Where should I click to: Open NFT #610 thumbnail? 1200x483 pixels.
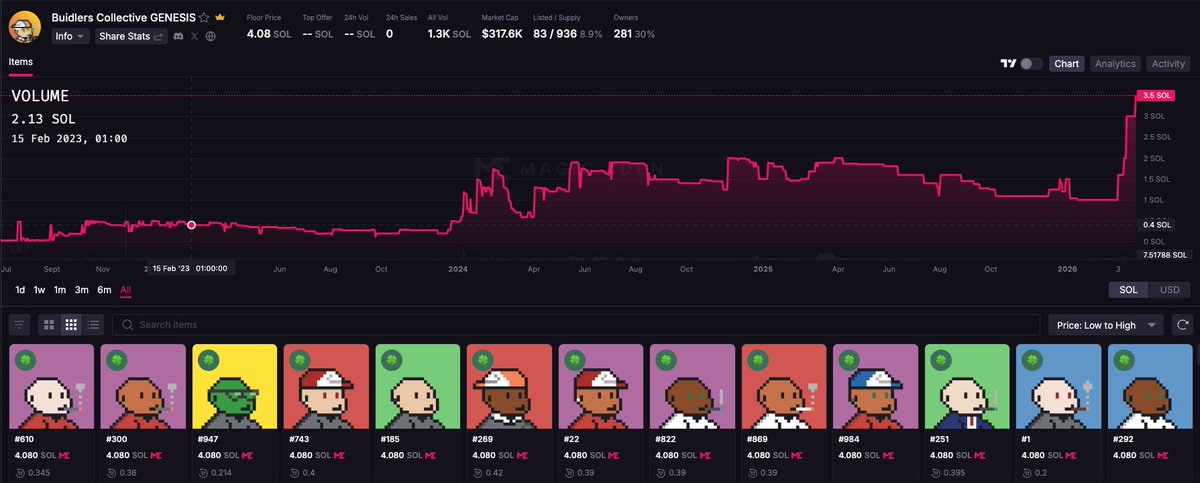[51, 386]
